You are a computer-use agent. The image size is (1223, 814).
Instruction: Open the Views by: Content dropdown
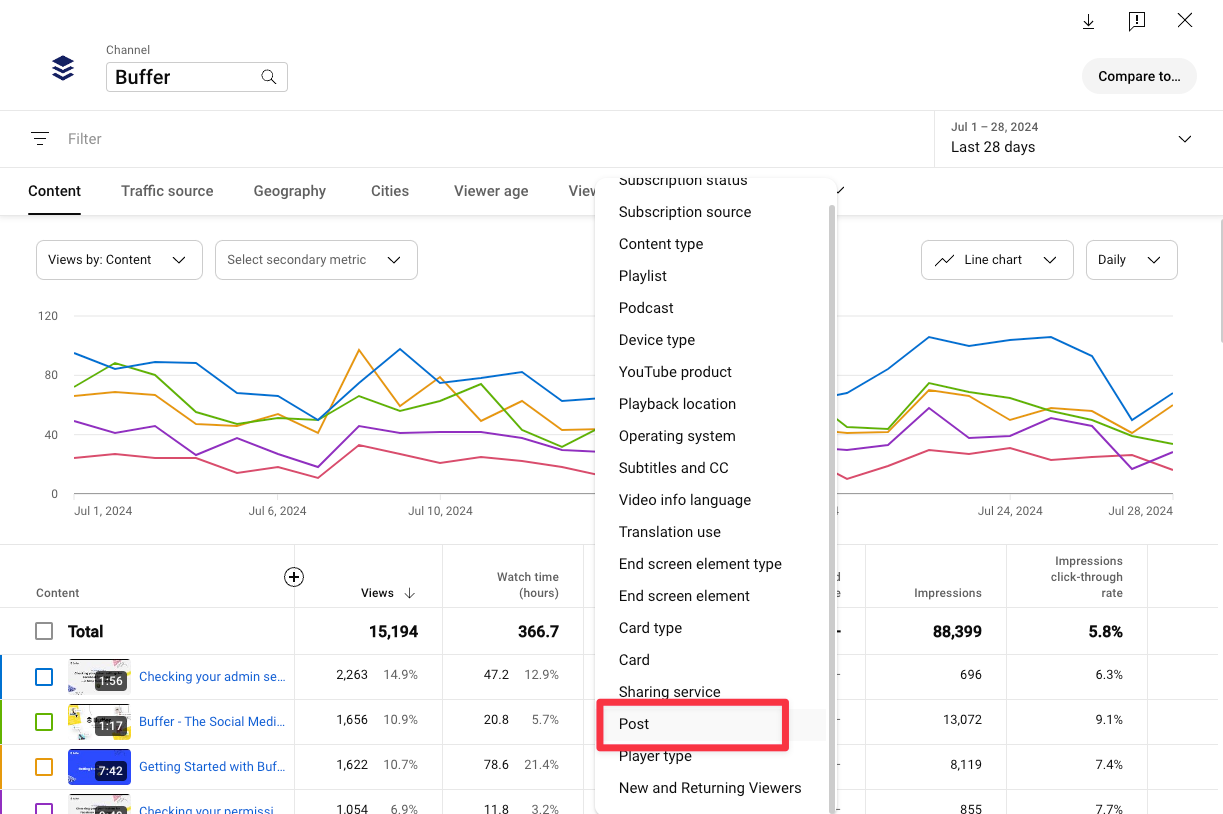(x=119, y=260)
